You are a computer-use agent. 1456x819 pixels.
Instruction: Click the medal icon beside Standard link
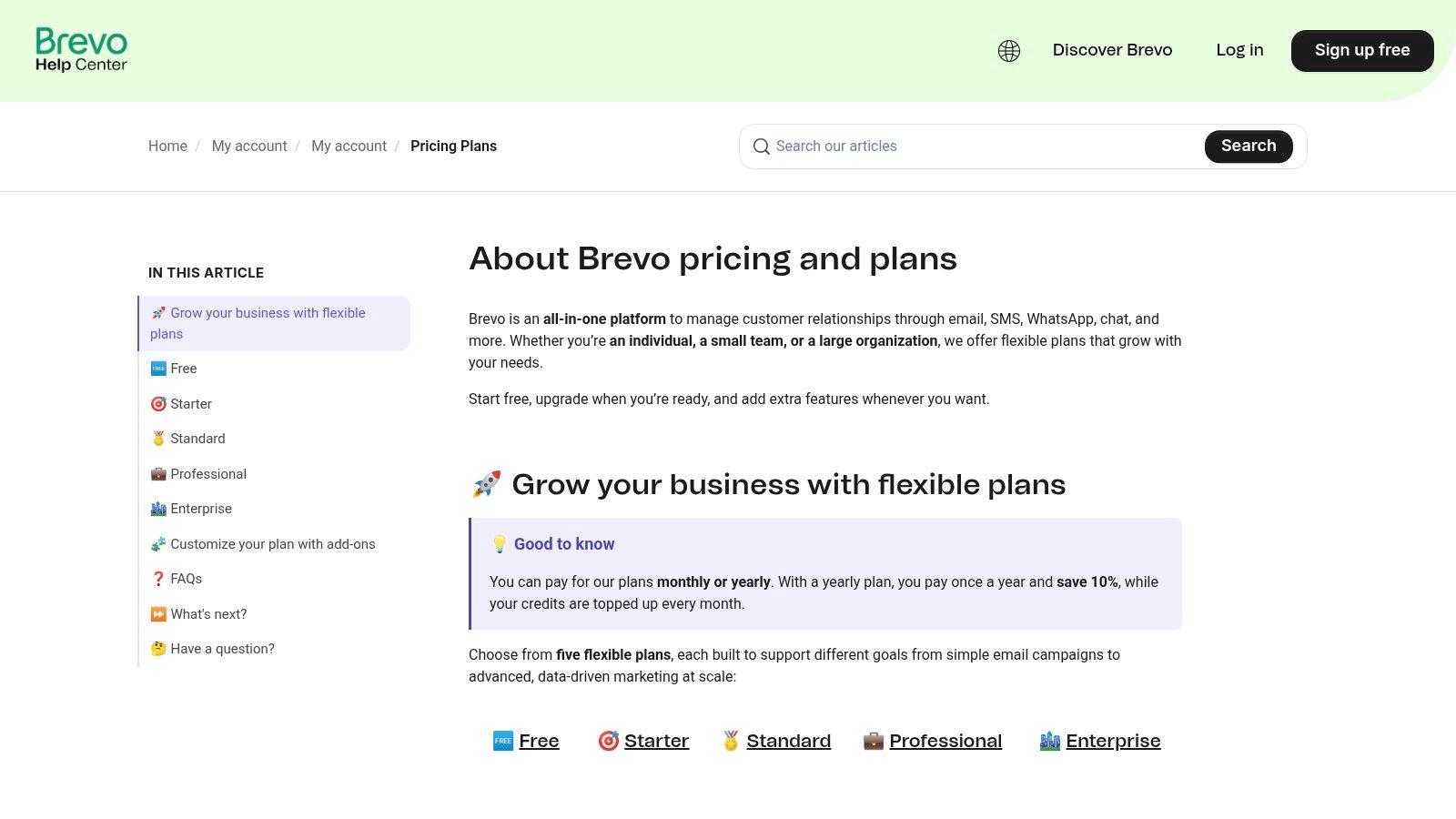click(730, 741)
